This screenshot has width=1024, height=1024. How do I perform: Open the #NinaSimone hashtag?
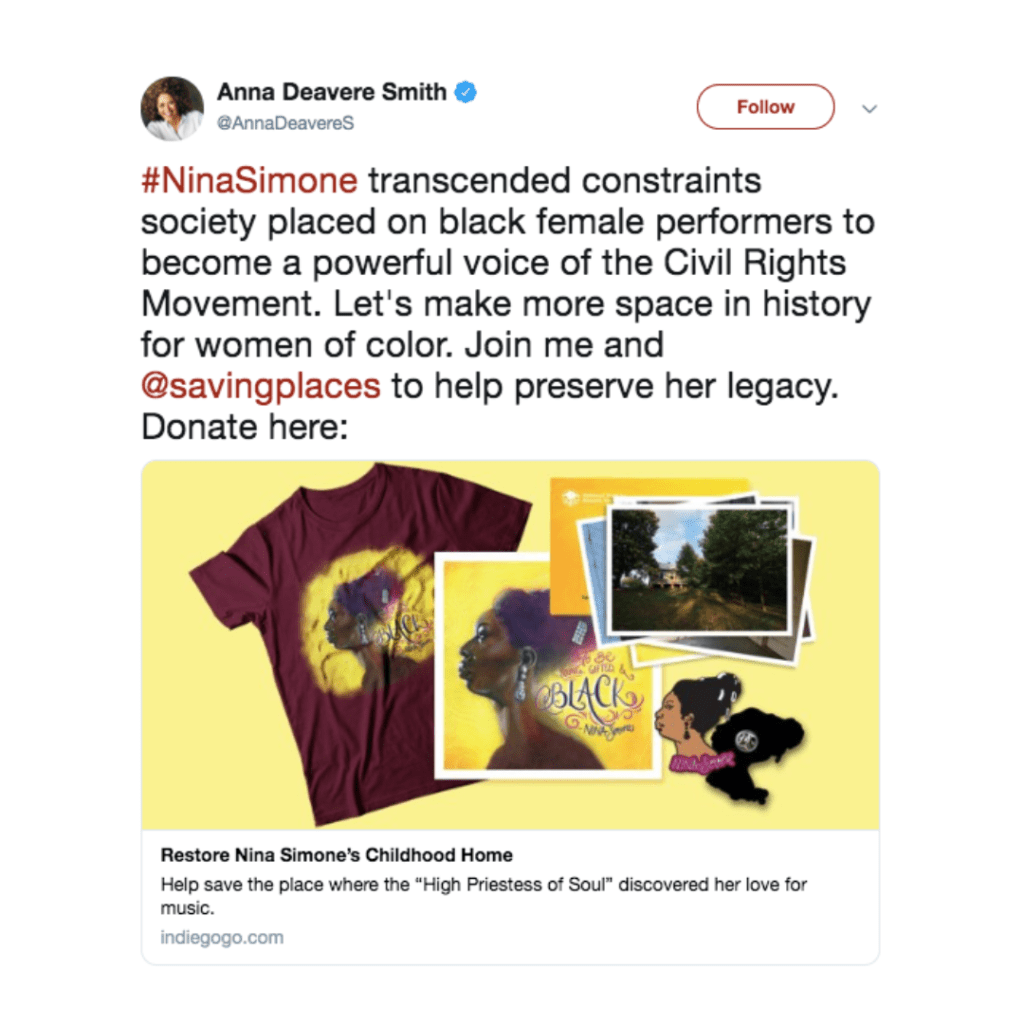249,180
